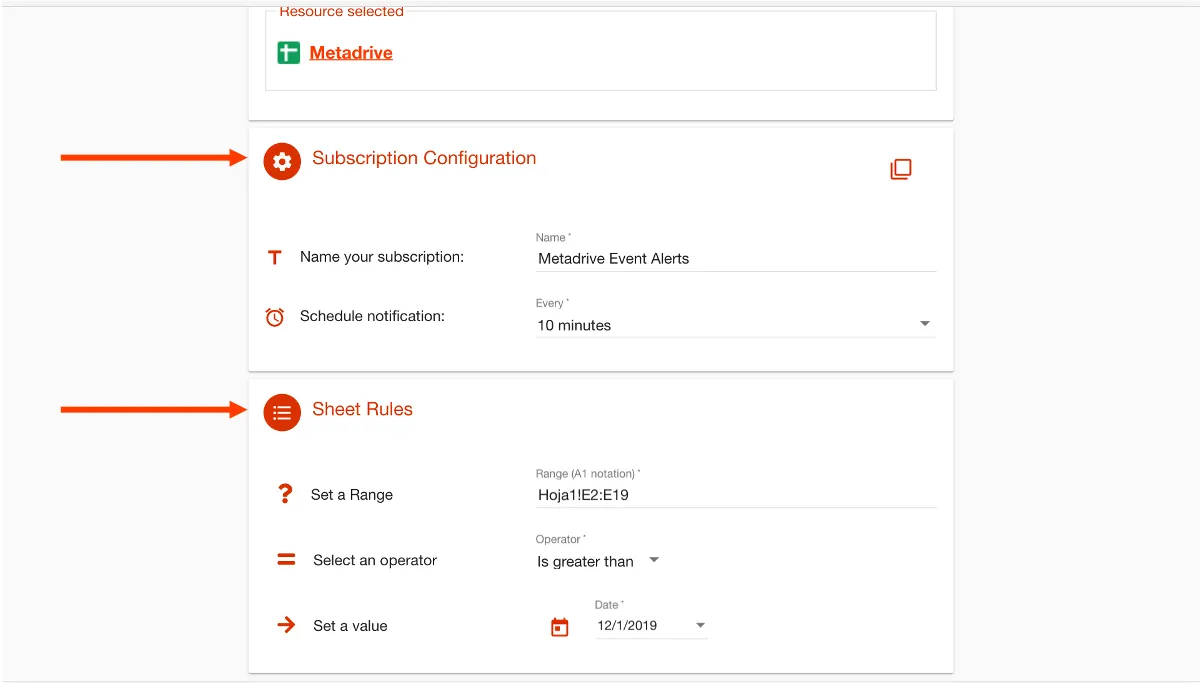Viewport: 1200px width, 683px height.
Task: Click the green Google Sheets icon beside Metadrive
Action: click(x=288, y=53)
